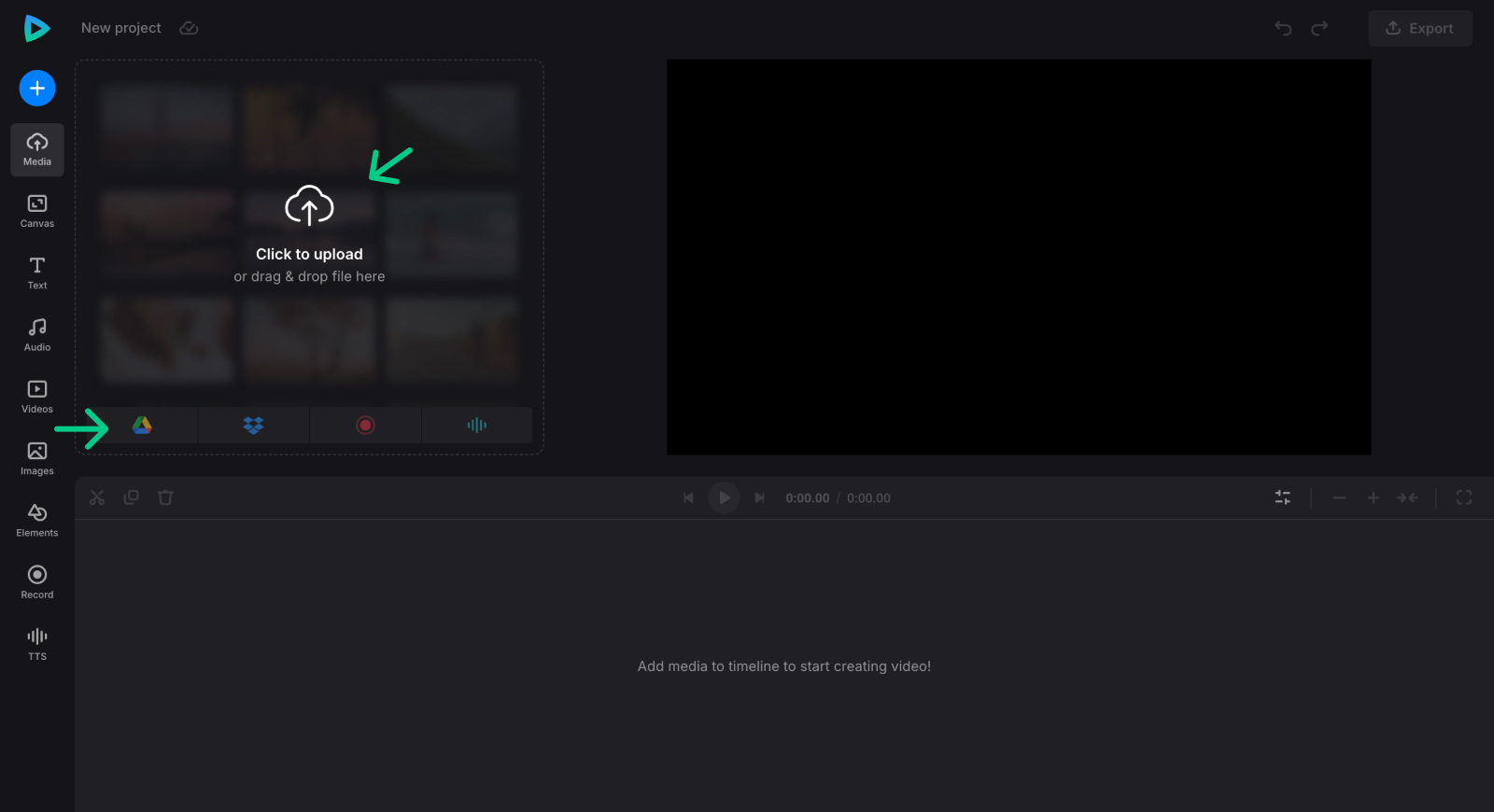Toggle fullscreen preview
The image size is (1494, 812).
click(x=1464, y=497)
